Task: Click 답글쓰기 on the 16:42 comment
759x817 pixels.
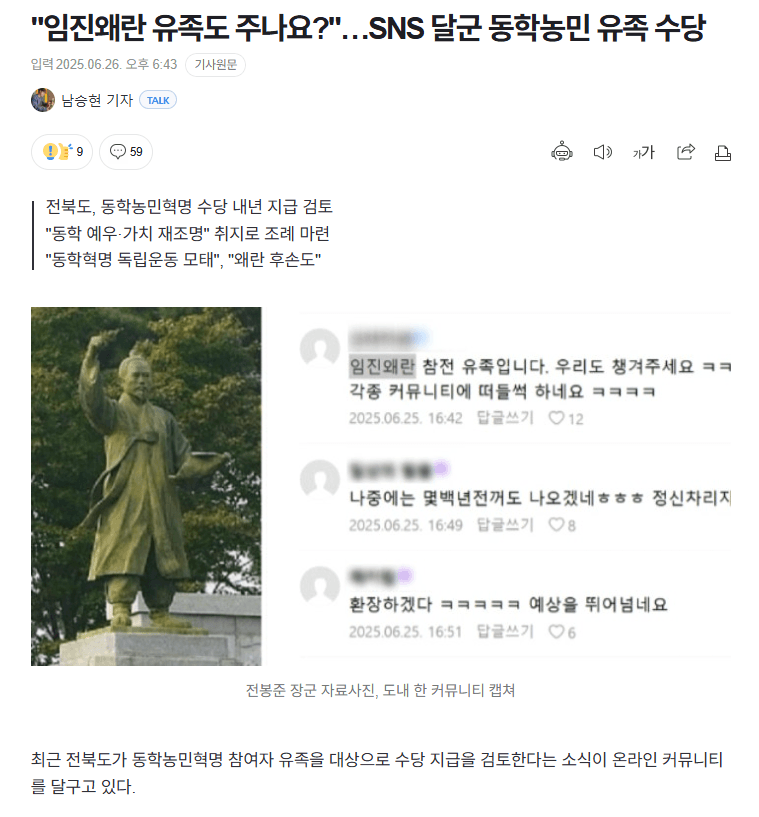Action: [505, 418]
